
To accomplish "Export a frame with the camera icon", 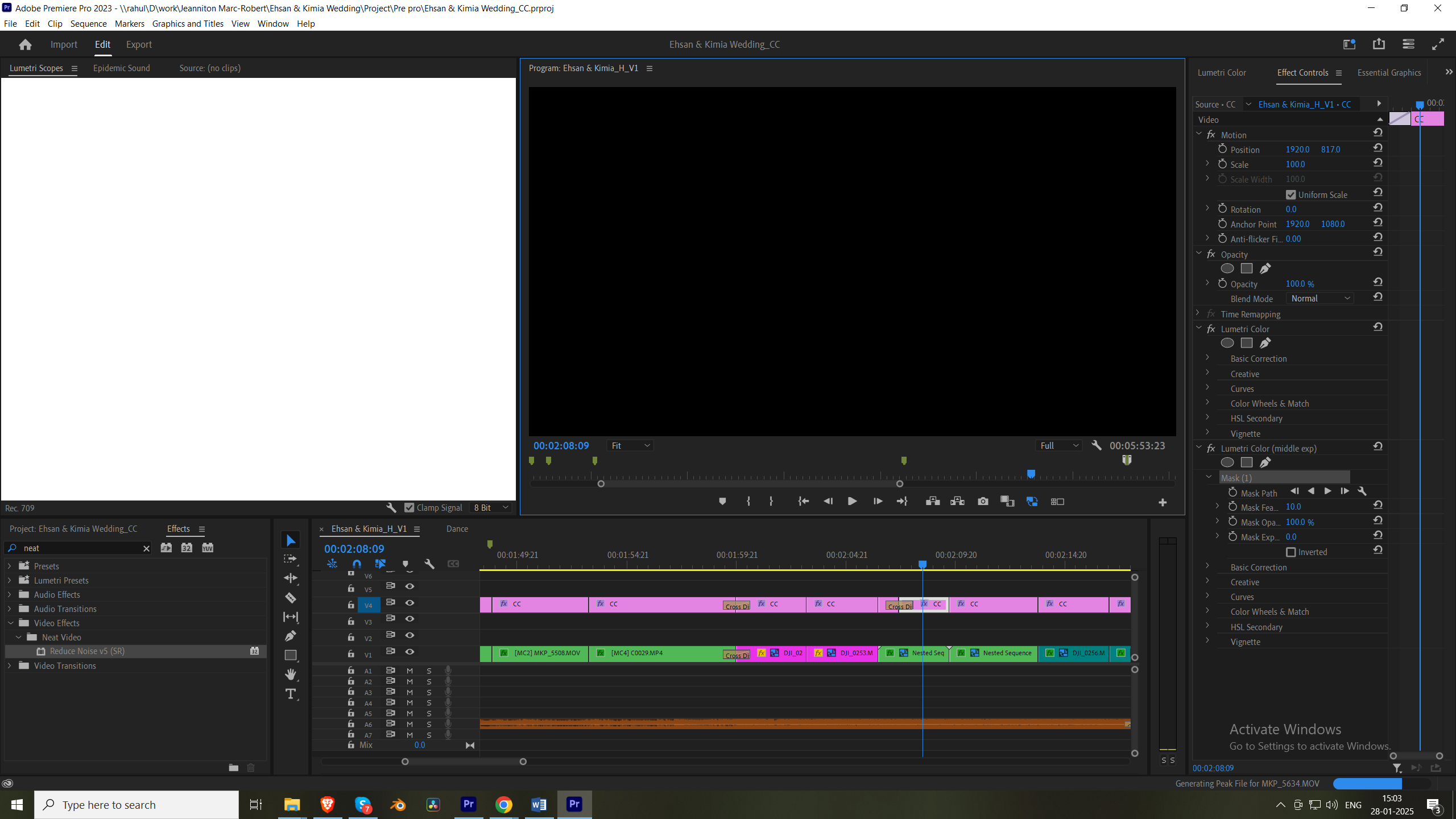I will (x=983, y=501).
